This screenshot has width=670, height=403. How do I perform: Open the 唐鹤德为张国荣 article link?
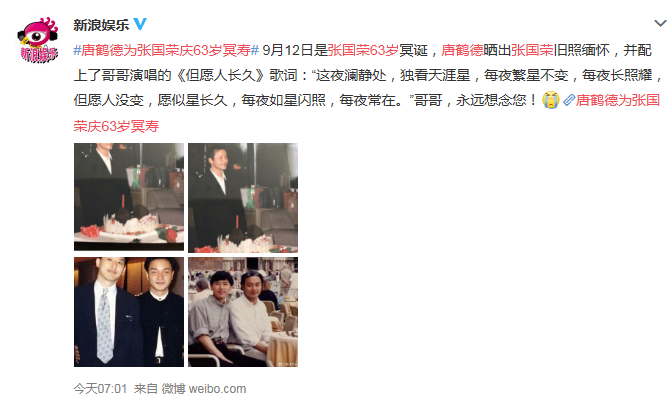(x=618, y=100)
